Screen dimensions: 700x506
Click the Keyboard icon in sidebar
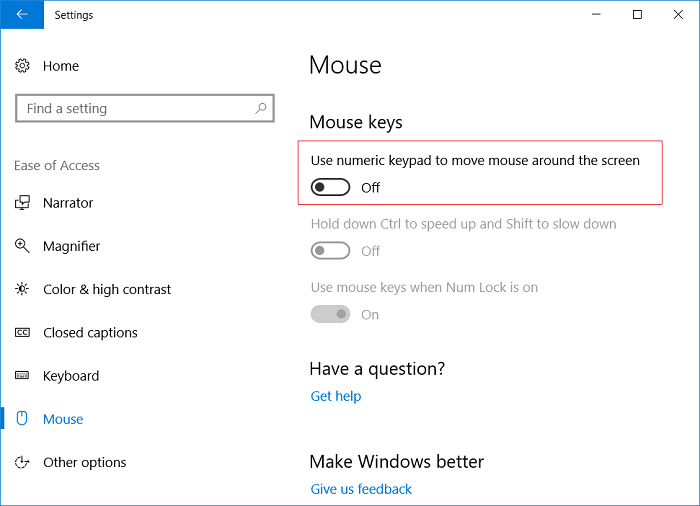pos(23,376)
